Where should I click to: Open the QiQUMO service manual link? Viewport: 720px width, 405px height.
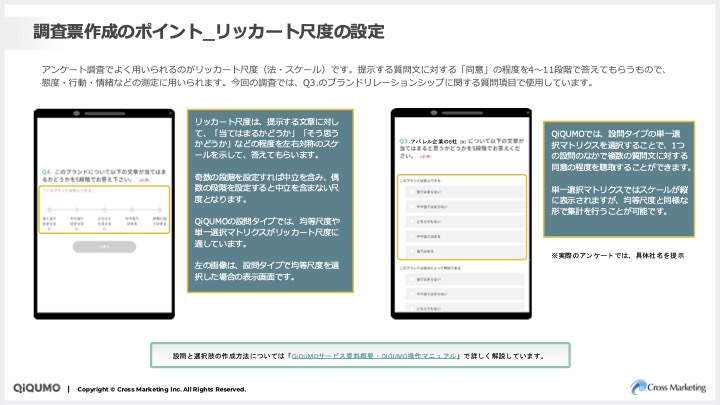373,355
